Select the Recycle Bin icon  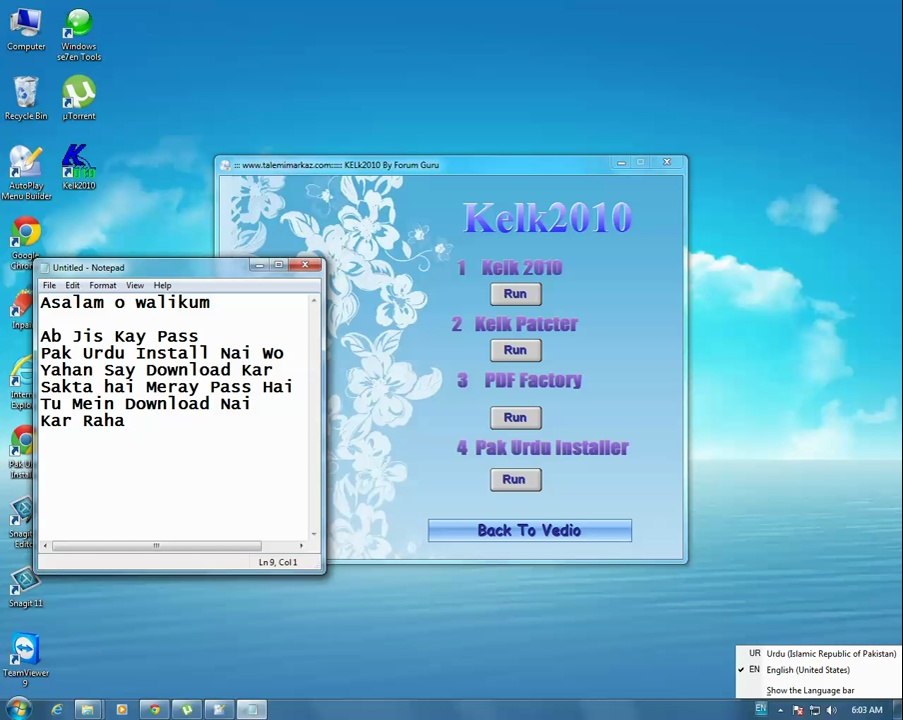26,98
